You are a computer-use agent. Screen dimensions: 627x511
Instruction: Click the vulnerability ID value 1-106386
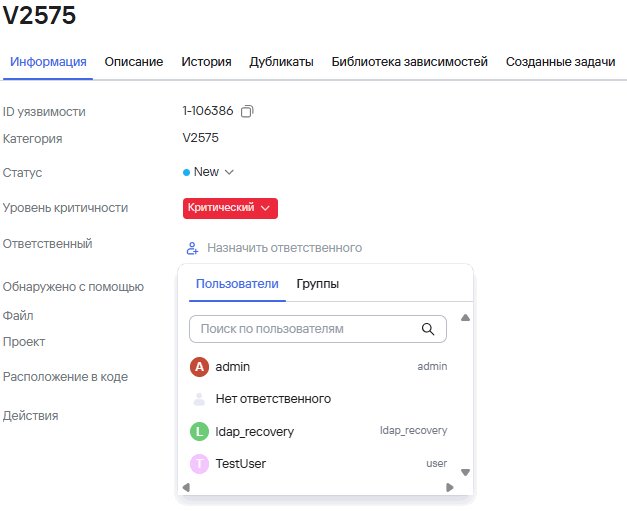coord(208,111)
